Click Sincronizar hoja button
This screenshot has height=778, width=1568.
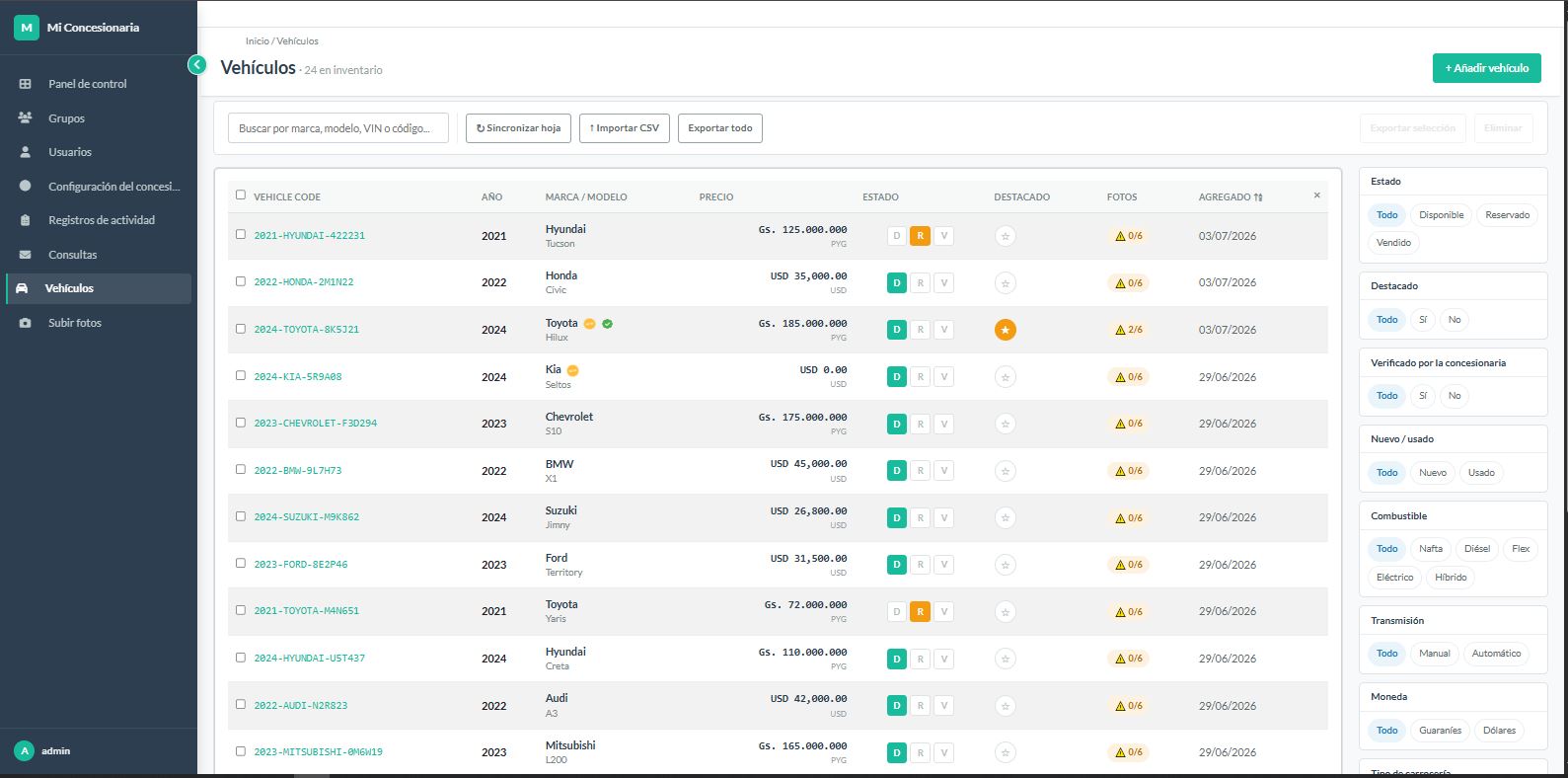pyautogui.click(x=518, y=128)
